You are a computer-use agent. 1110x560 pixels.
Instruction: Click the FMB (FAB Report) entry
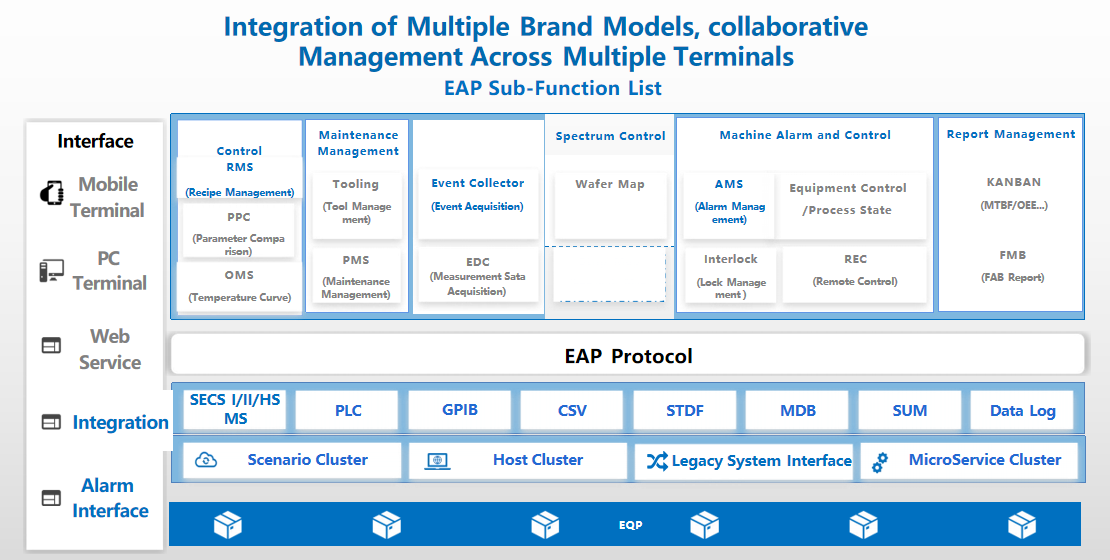click(1012, 265)
